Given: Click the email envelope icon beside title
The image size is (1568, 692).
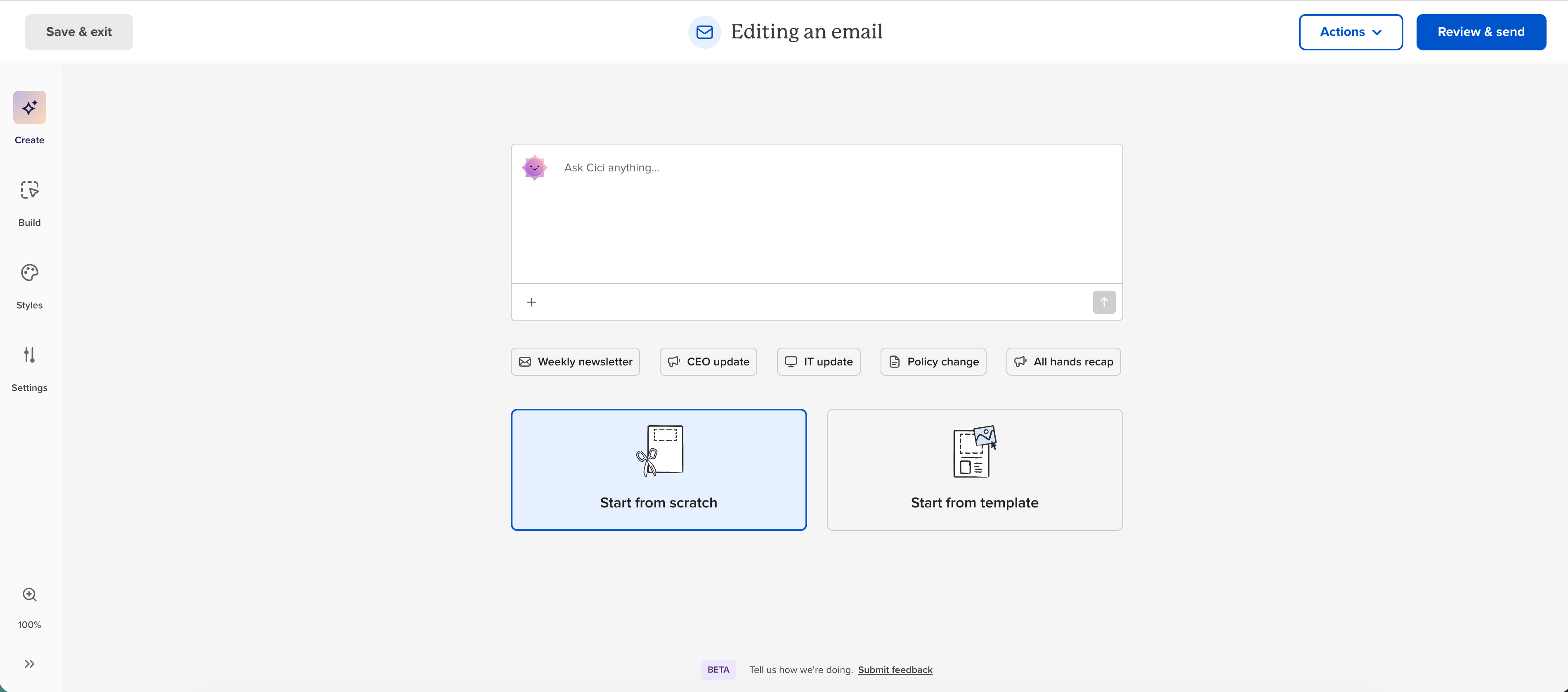Looking at the screenshot, I should tap(704, 32).
